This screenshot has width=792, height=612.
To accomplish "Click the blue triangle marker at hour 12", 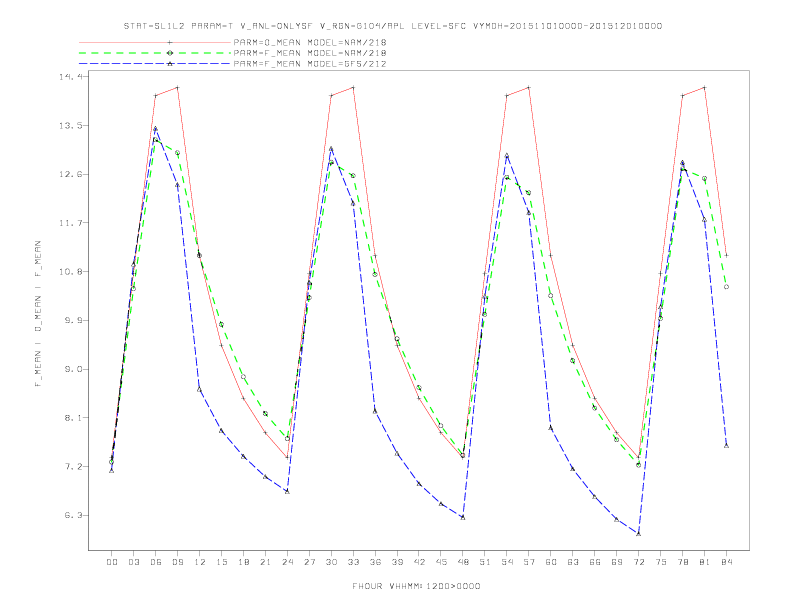I will click(200, 389).
